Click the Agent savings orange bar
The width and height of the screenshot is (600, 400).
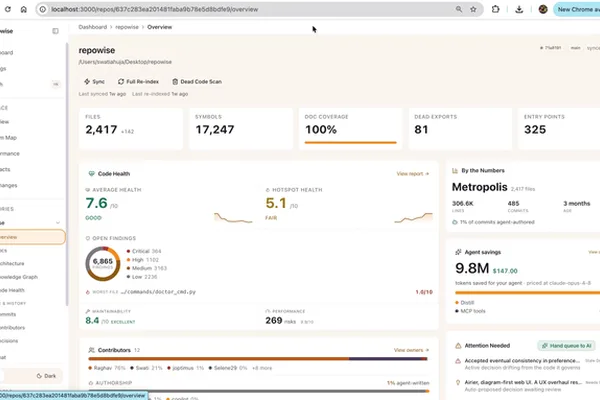527,293
